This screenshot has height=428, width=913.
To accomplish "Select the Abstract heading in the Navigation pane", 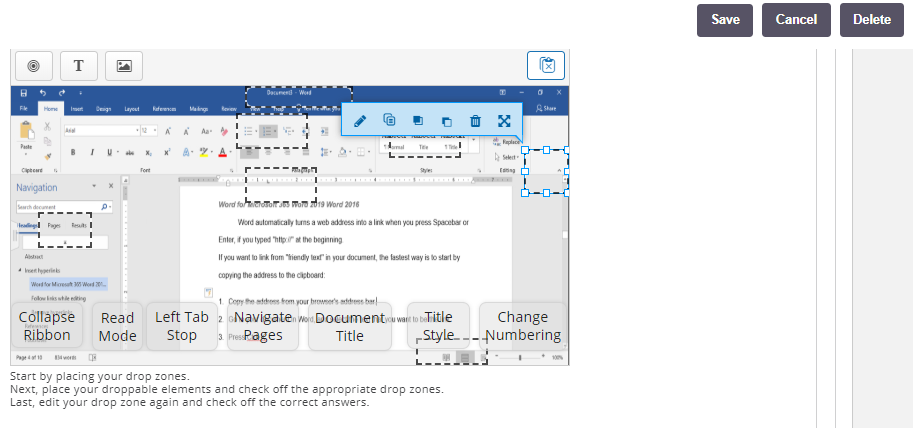I will 34,257.
